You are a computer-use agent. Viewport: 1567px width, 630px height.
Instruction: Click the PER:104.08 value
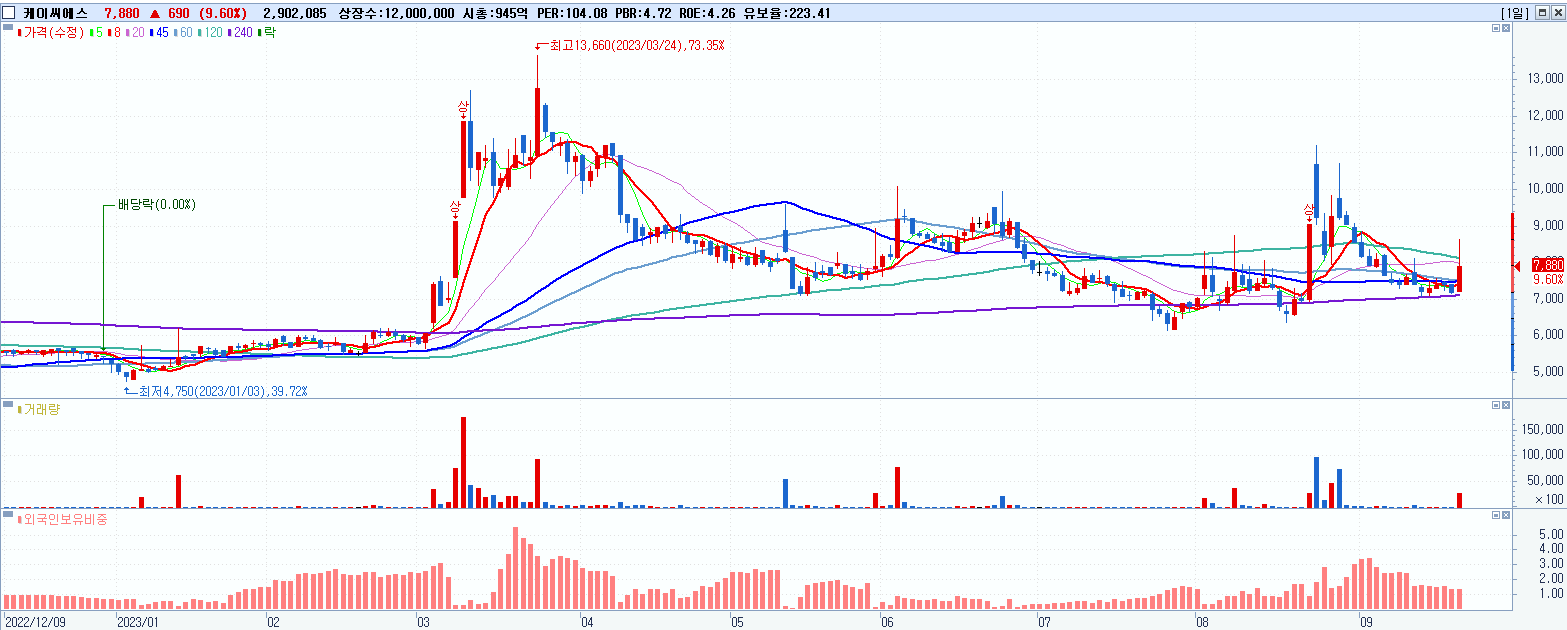(x=572, y=13)
